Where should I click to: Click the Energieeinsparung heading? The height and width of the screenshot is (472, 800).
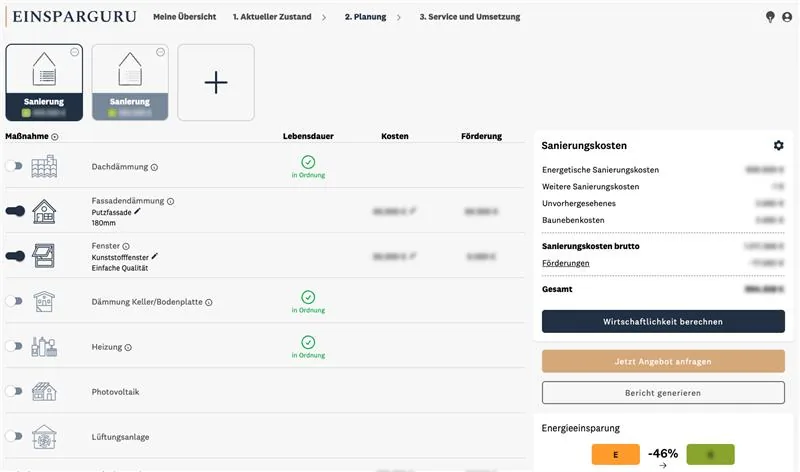581,428
